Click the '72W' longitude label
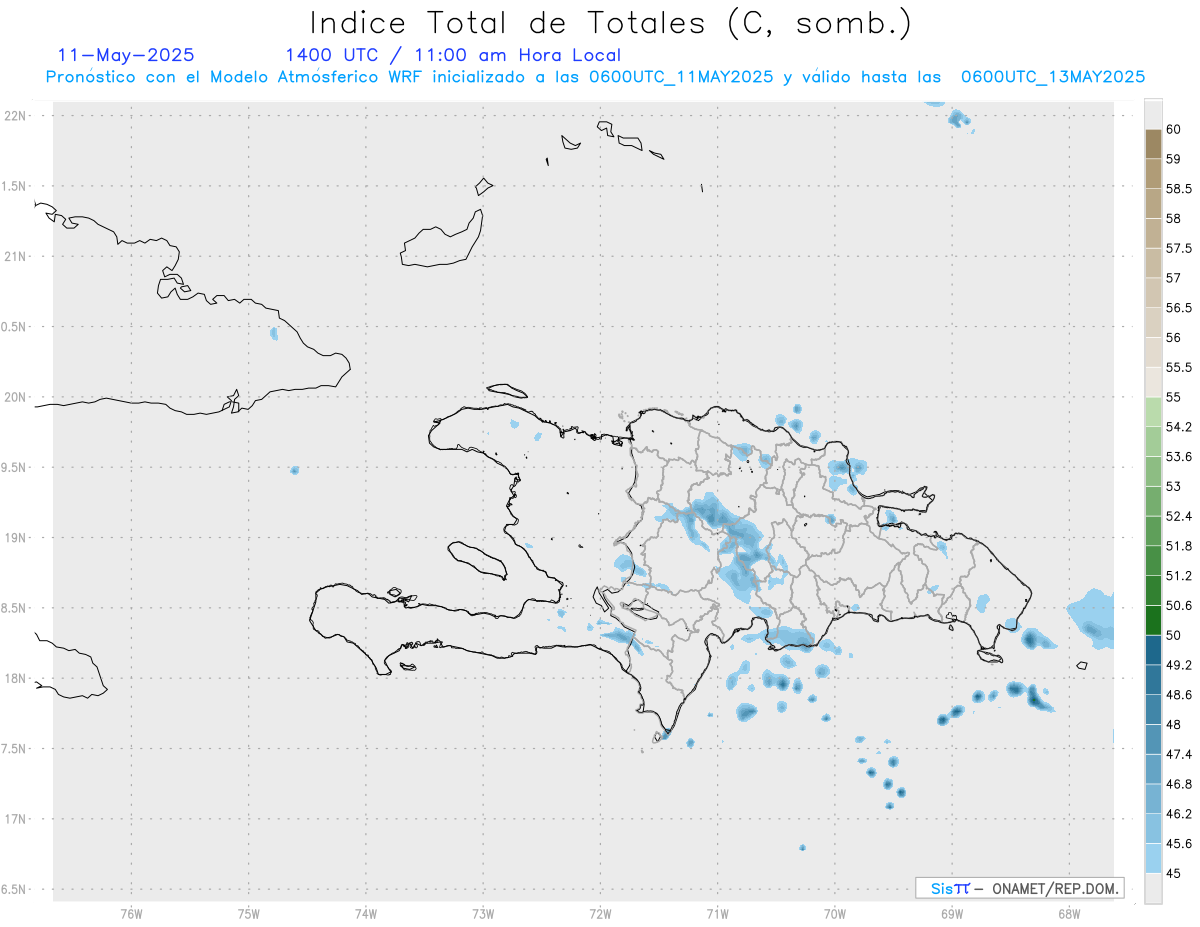The width and height of the screenshot is (1200, 927). 600,913
